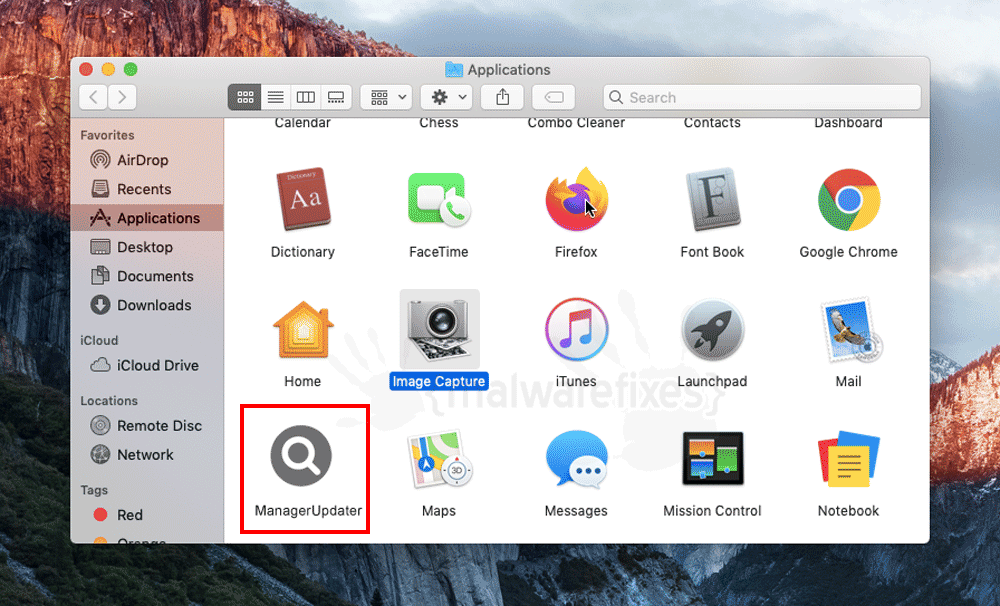Open the group-by arrangement dropdown
1000x606 pixels.
(386, 97)
